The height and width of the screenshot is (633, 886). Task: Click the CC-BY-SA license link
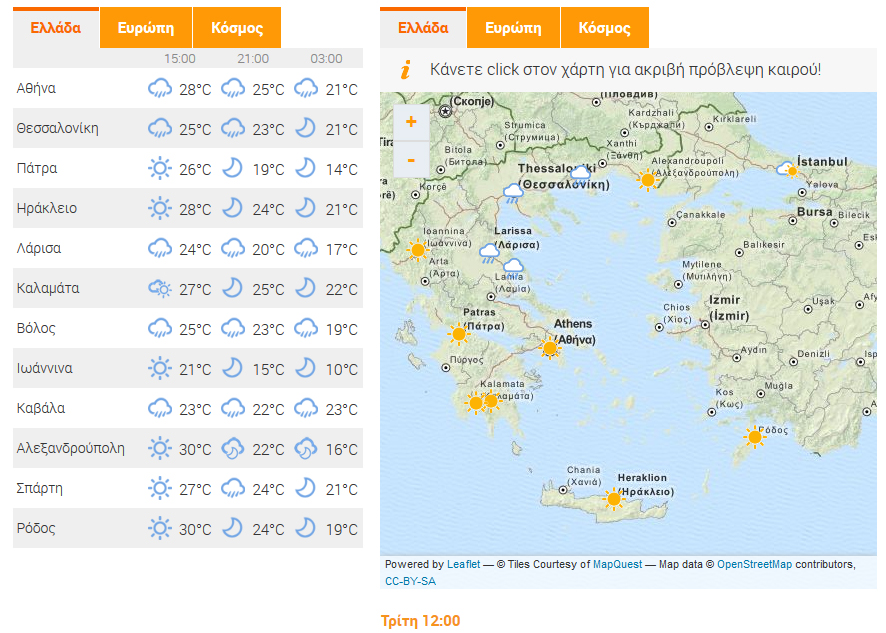point(410,581)
